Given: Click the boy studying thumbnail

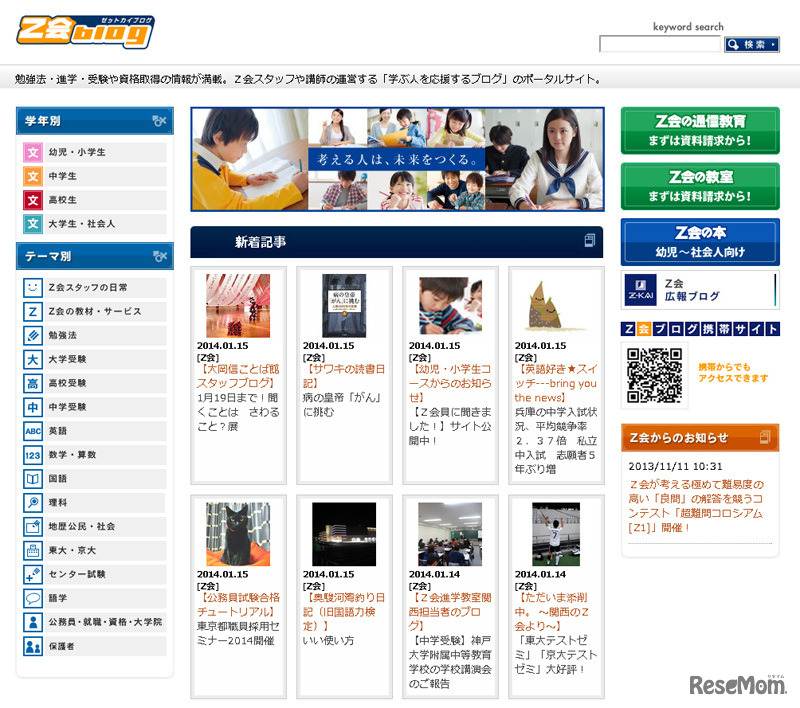Looking at the screenshot, I should click(450, 306).
